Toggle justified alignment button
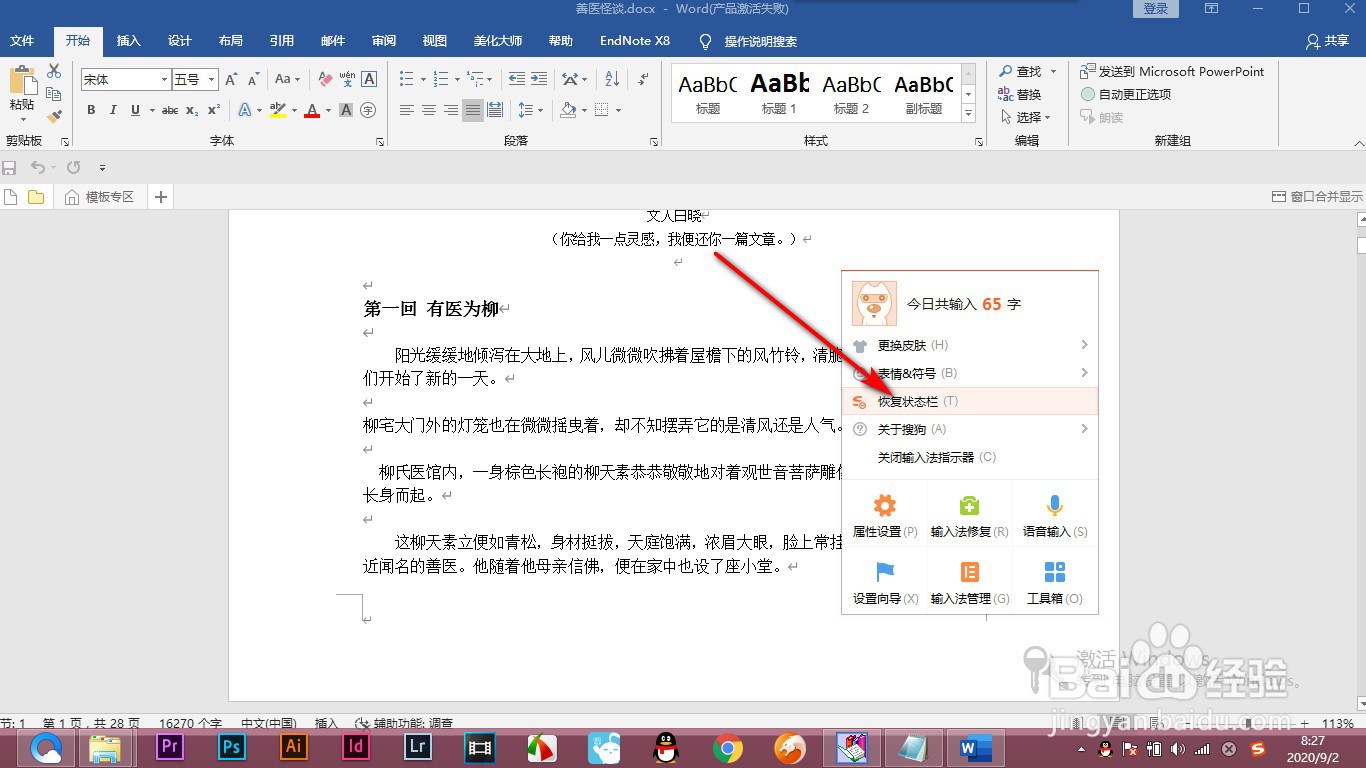 coord(473,110)
